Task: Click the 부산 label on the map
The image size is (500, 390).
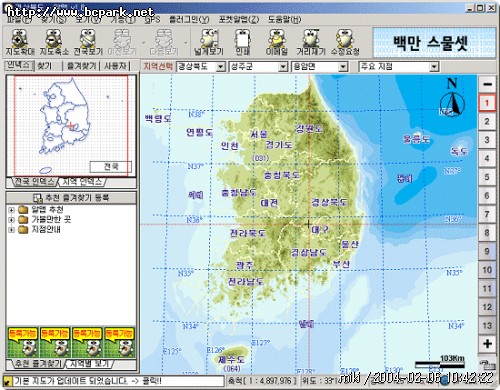Action: [341, 264]
